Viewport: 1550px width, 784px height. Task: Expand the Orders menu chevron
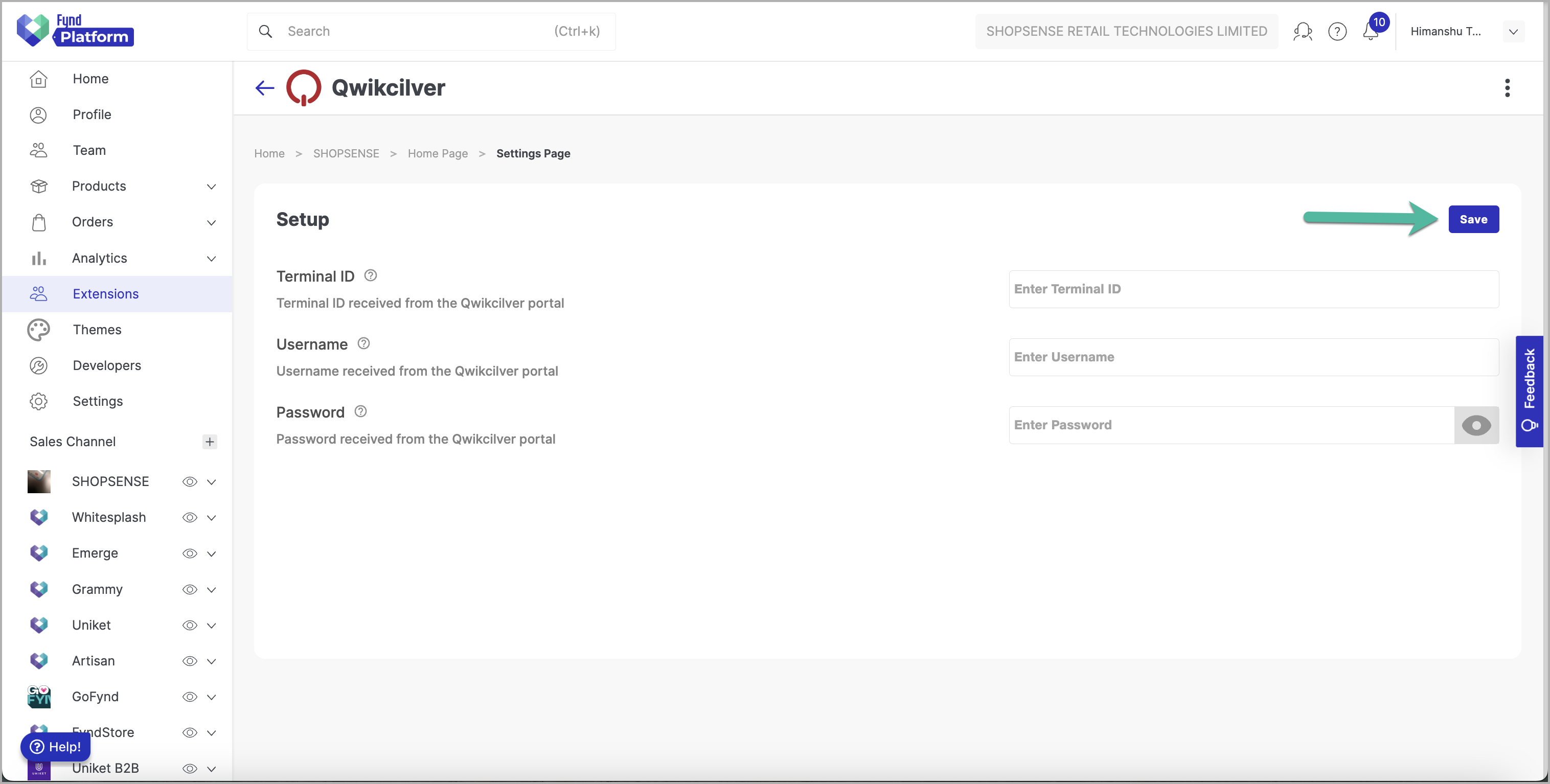211,223
